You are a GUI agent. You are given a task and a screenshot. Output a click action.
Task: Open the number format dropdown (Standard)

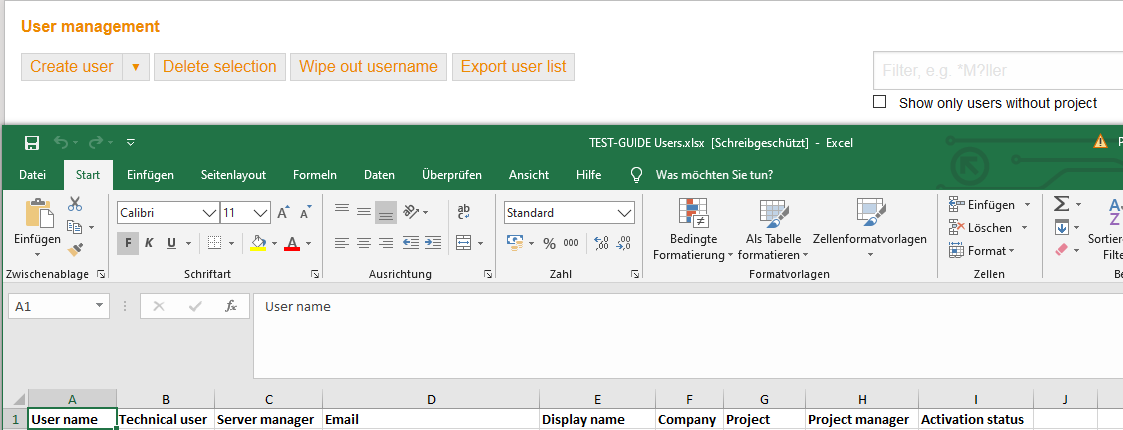click(625, 213)
